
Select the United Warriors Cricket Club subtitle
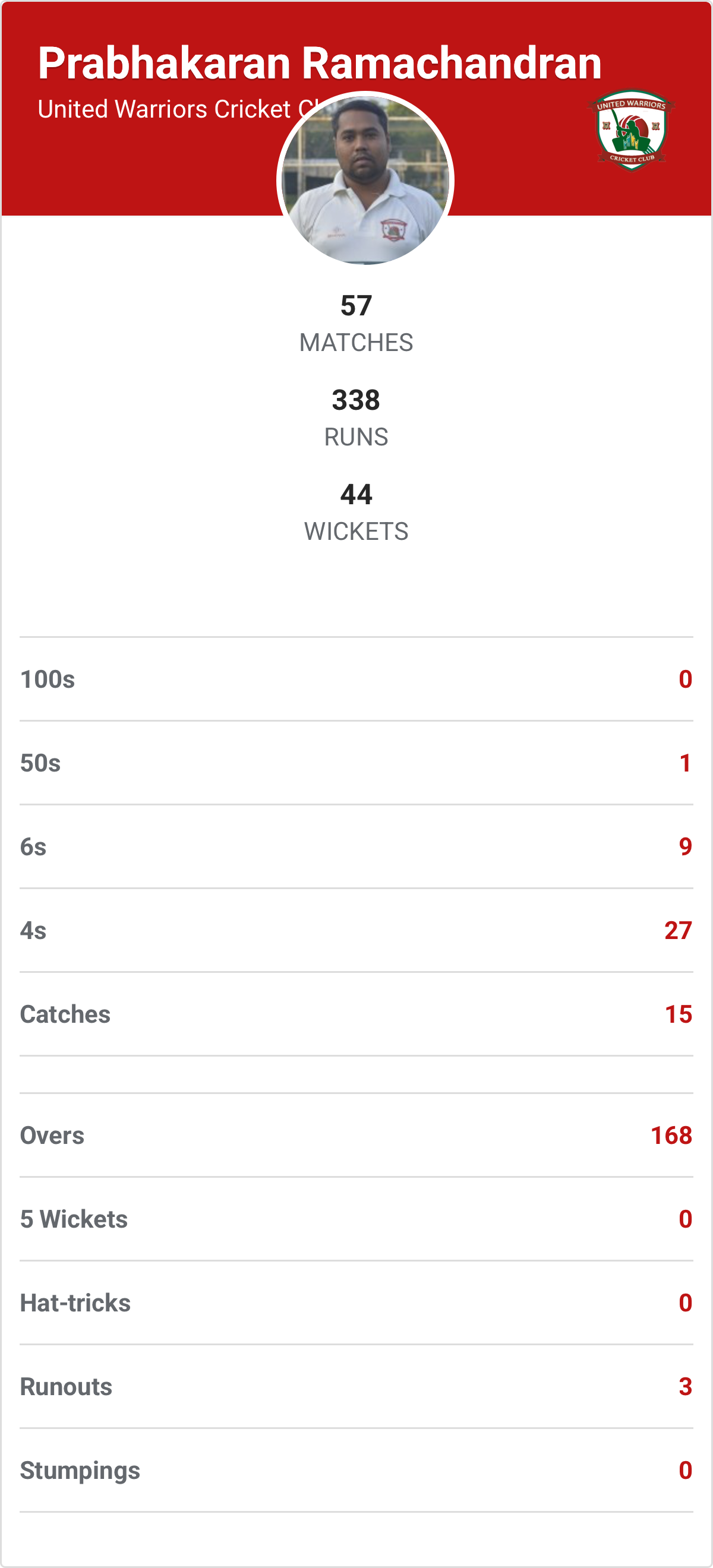point(165,109)
